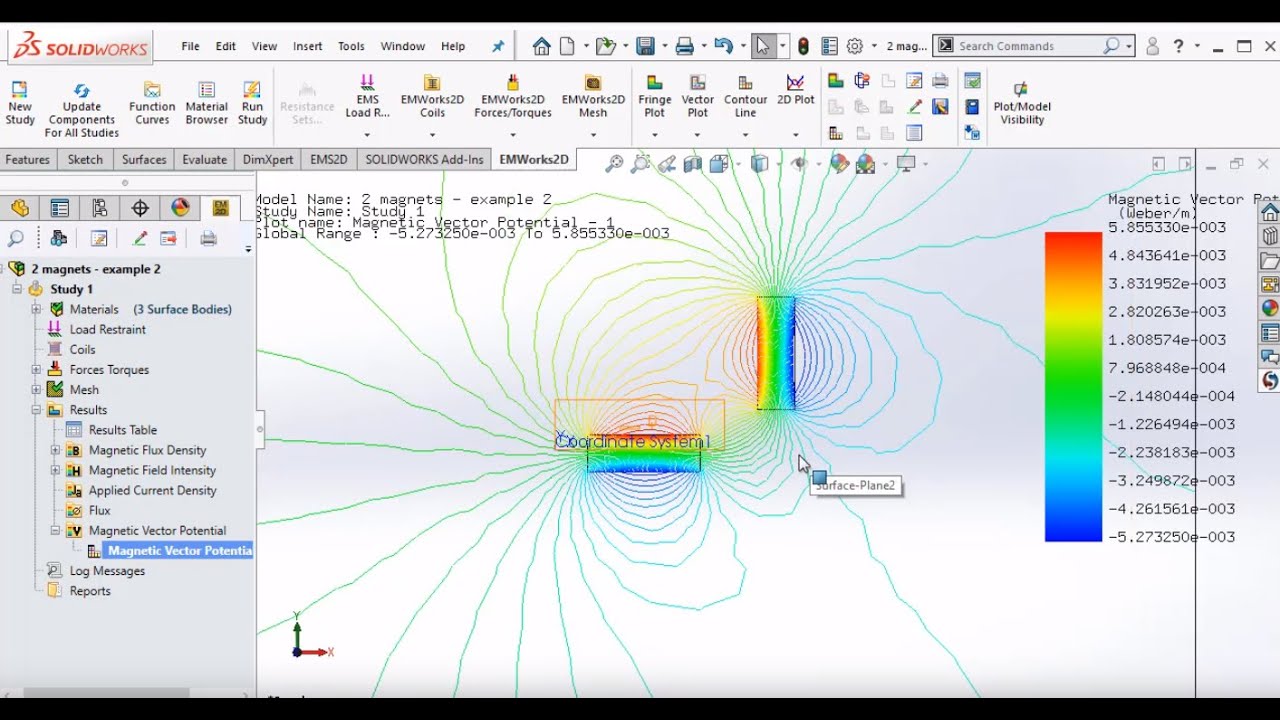This screenshot has height=720, width=1280.
Task: Click the Save icon
Action: tap(645, 46)
